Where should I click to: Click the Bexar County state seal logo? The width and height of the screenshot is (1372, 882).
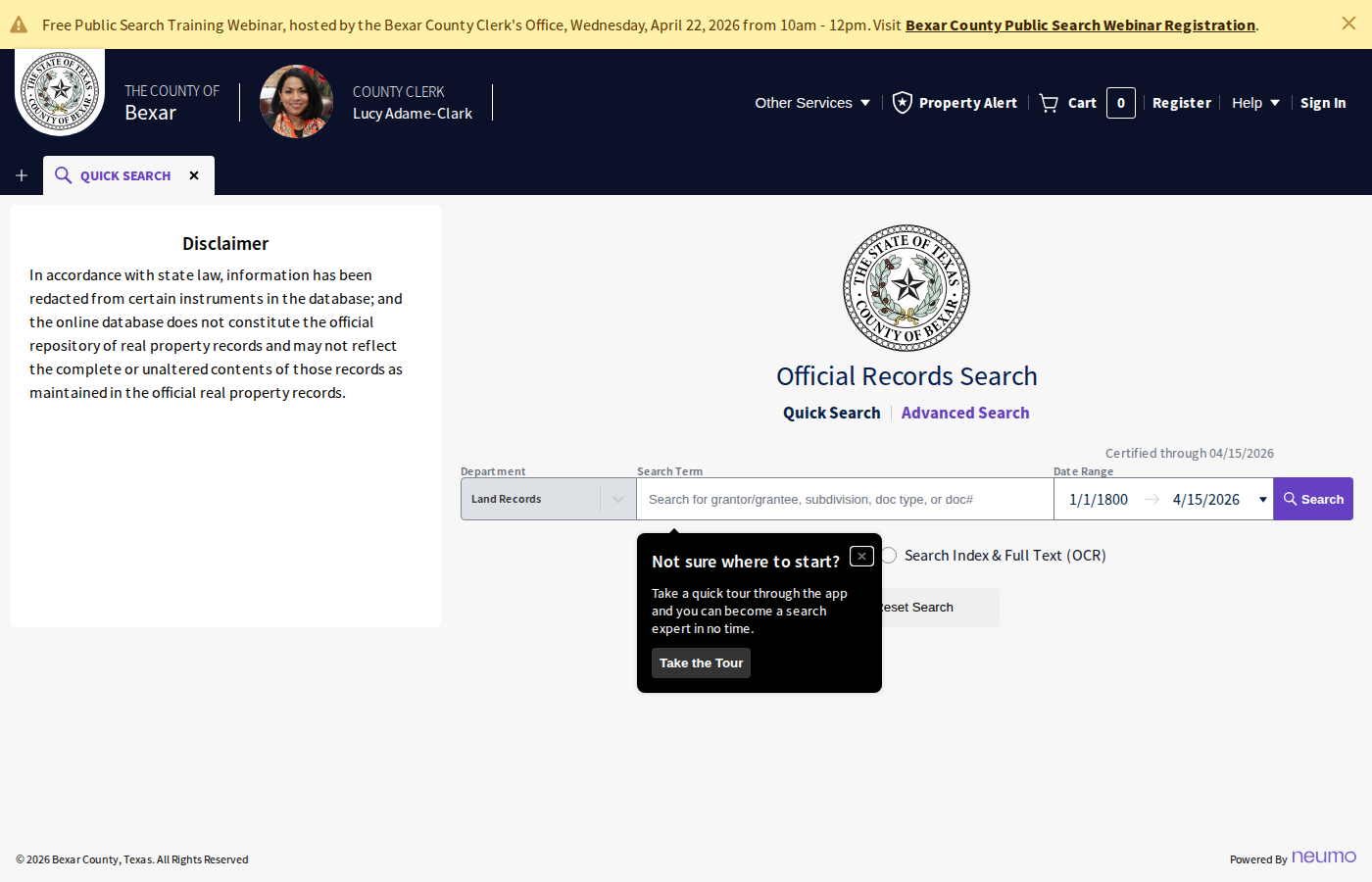pyautogui.click(x=59, y=91)
